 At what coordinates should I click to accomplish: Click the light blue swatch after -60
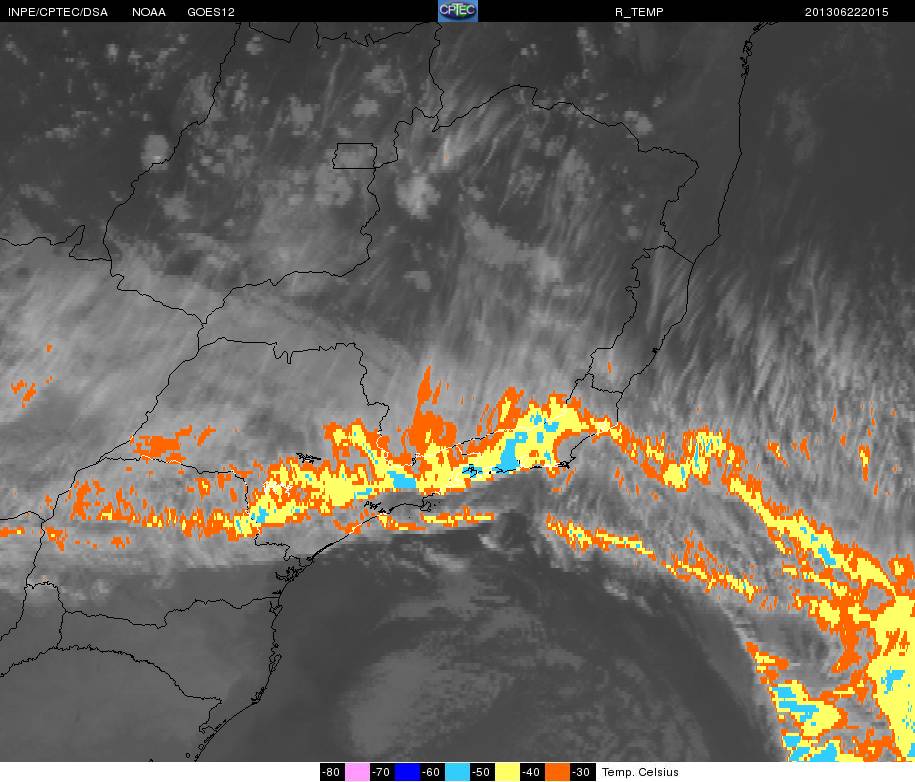(457, 772)
